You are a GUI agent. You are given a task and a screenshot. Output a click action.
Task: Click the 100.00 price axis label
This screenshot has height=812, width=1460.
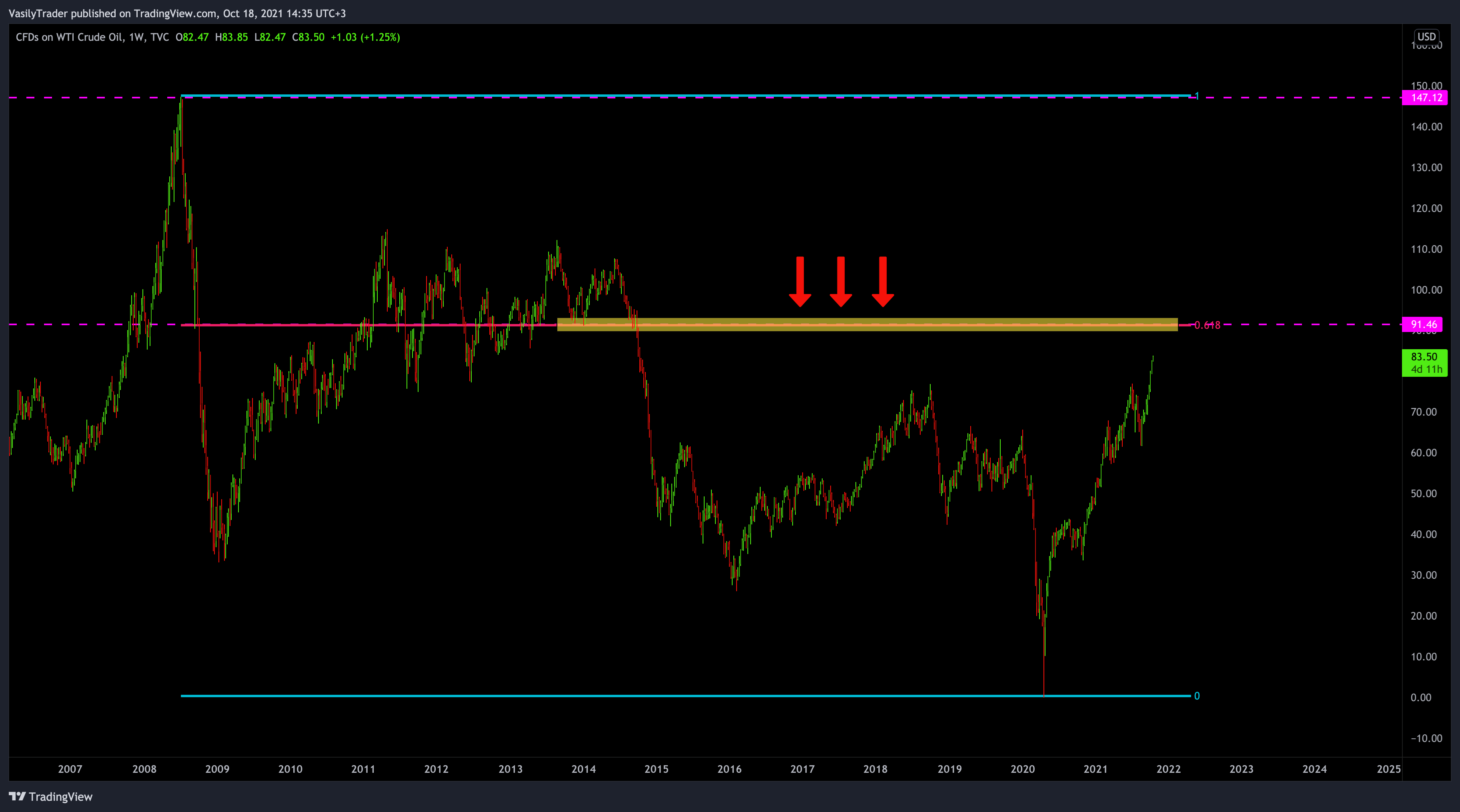(x=1426, y=290)
